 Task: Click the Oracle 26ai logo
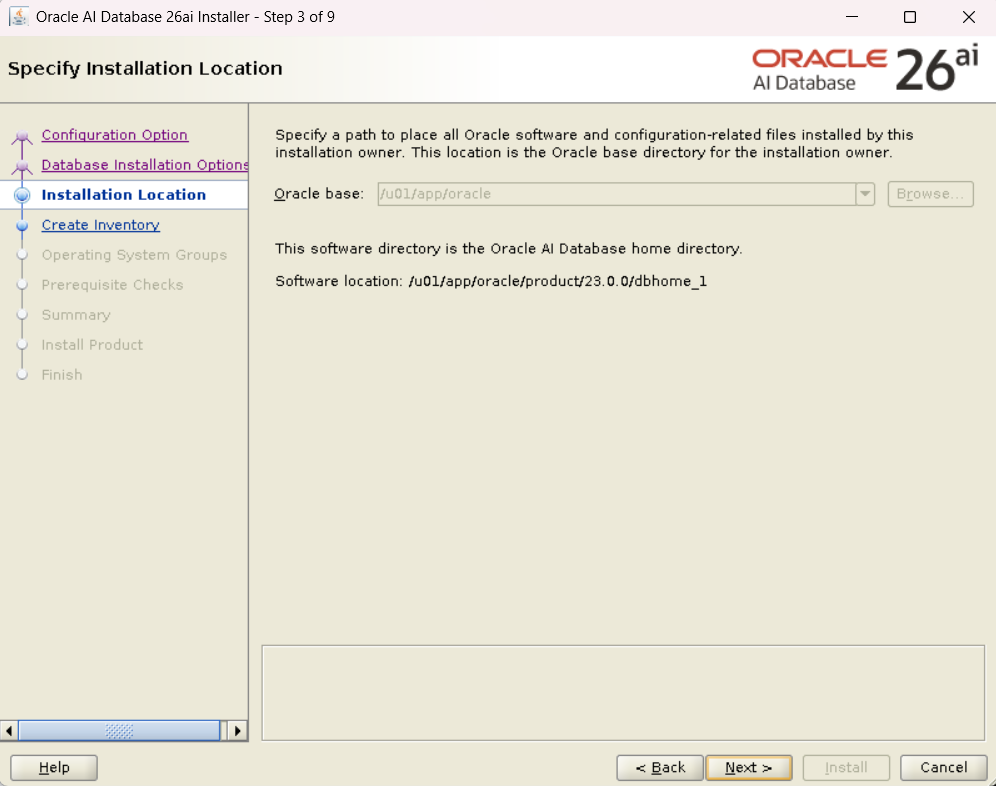pyautogui.click(x=865, y=69)
